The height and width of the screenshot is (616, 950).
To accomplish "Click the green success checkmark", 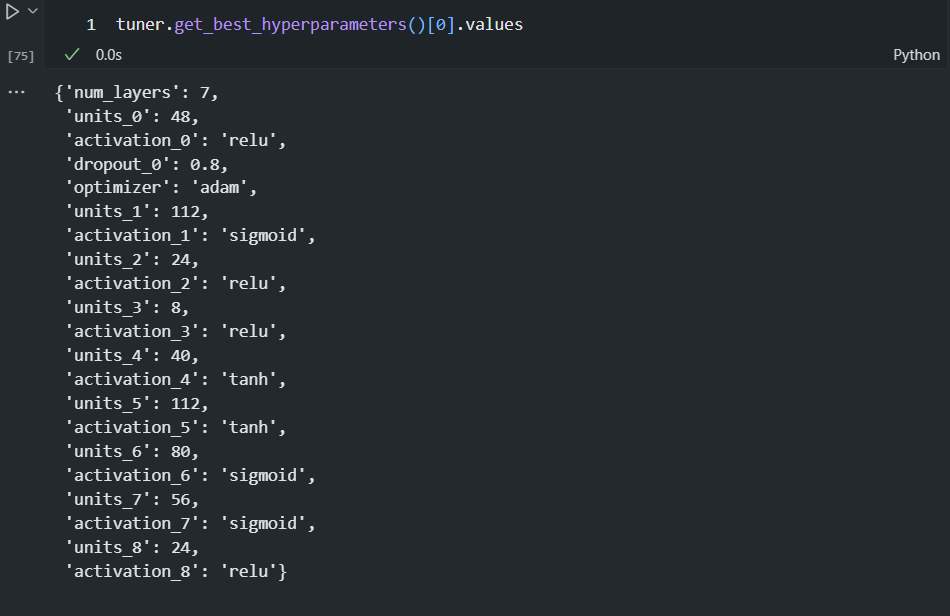I will coord(72,55).
